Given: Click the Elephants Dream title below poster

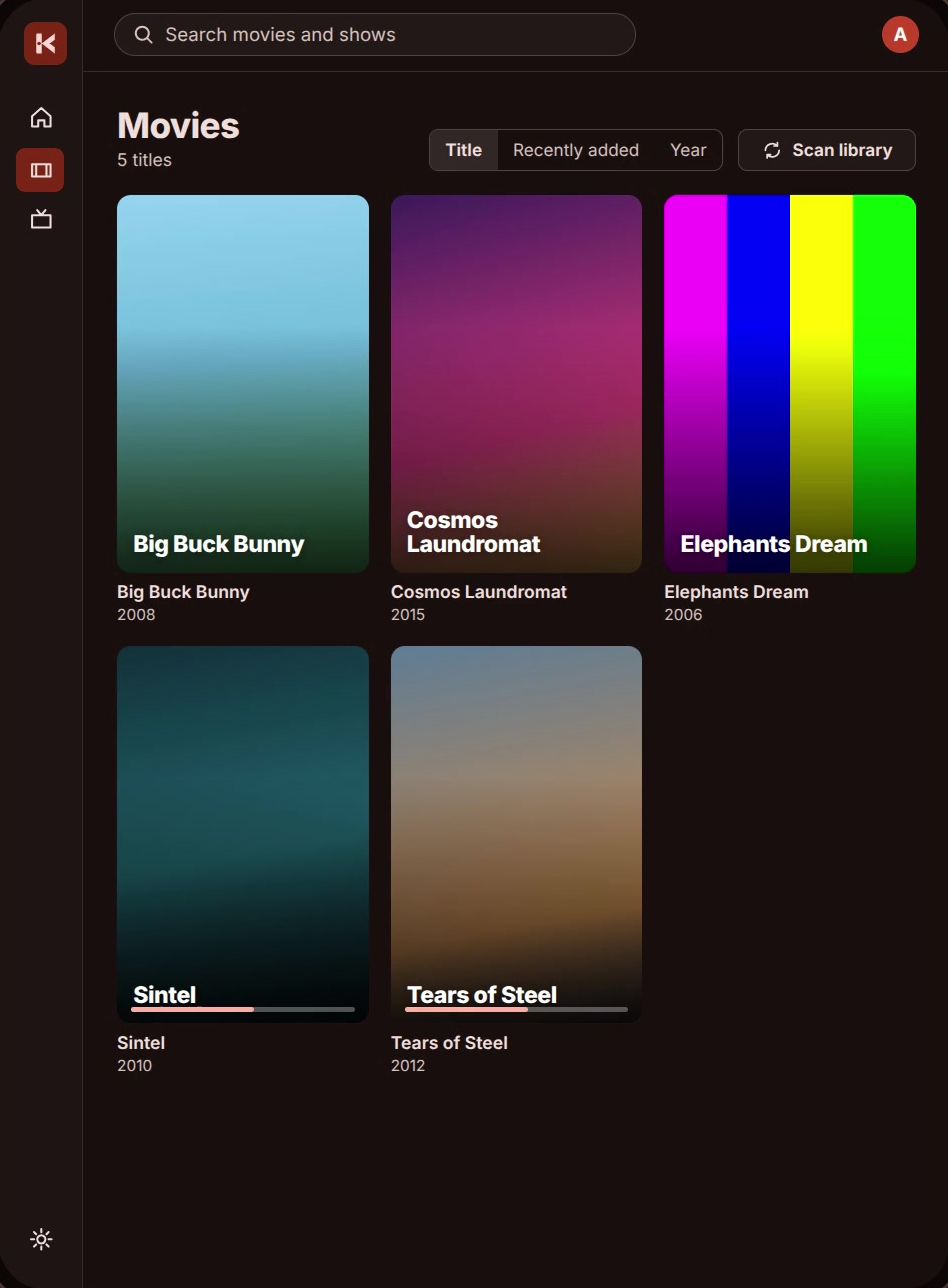Looking at the screenshot, I should point(736,592).
